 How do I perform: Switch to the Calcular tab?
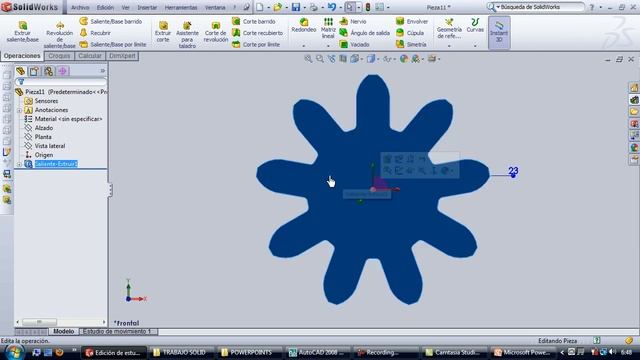(x=90, y=56)
